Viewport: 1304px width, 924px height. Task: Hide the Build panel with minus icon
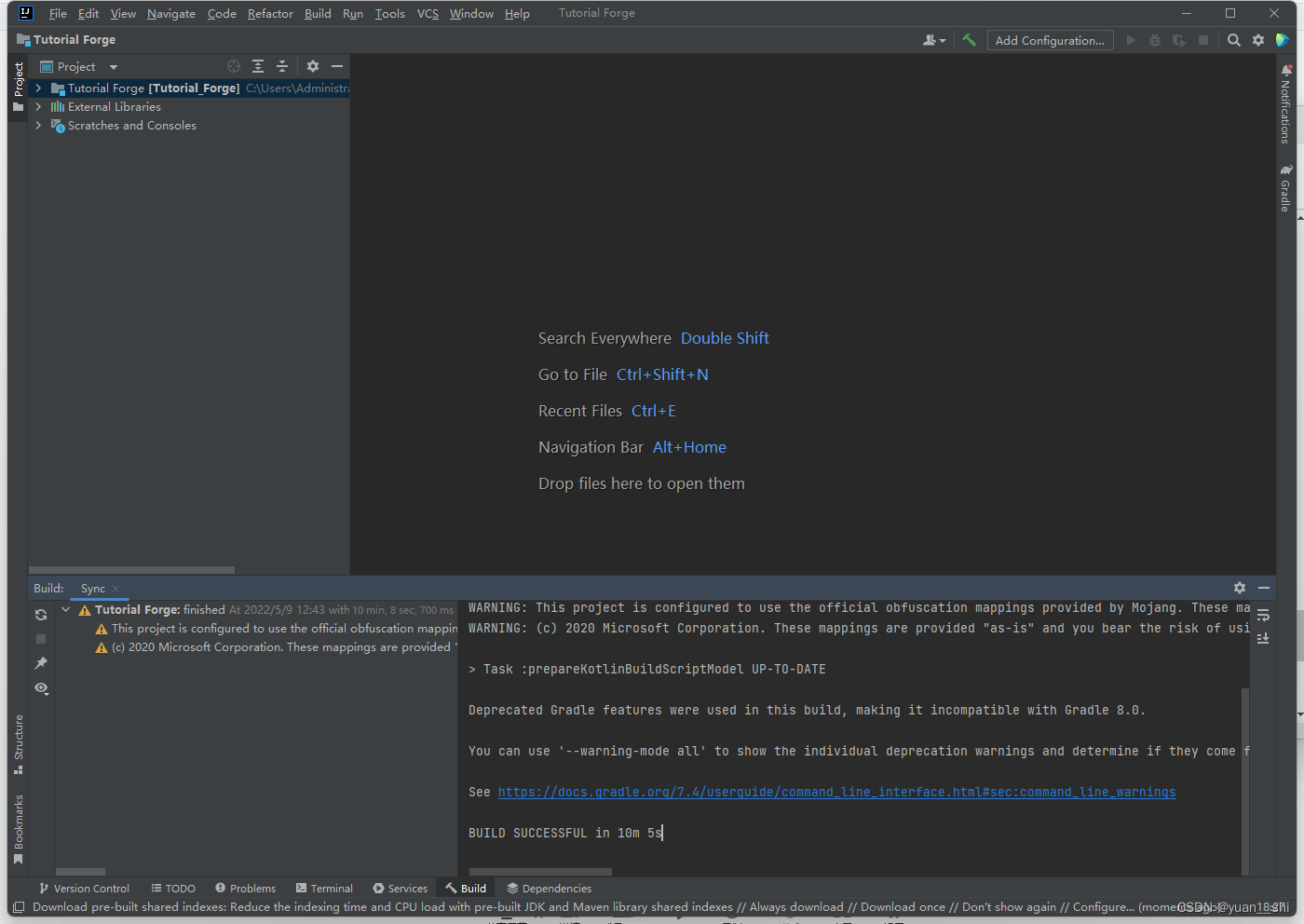[1264, 588]
